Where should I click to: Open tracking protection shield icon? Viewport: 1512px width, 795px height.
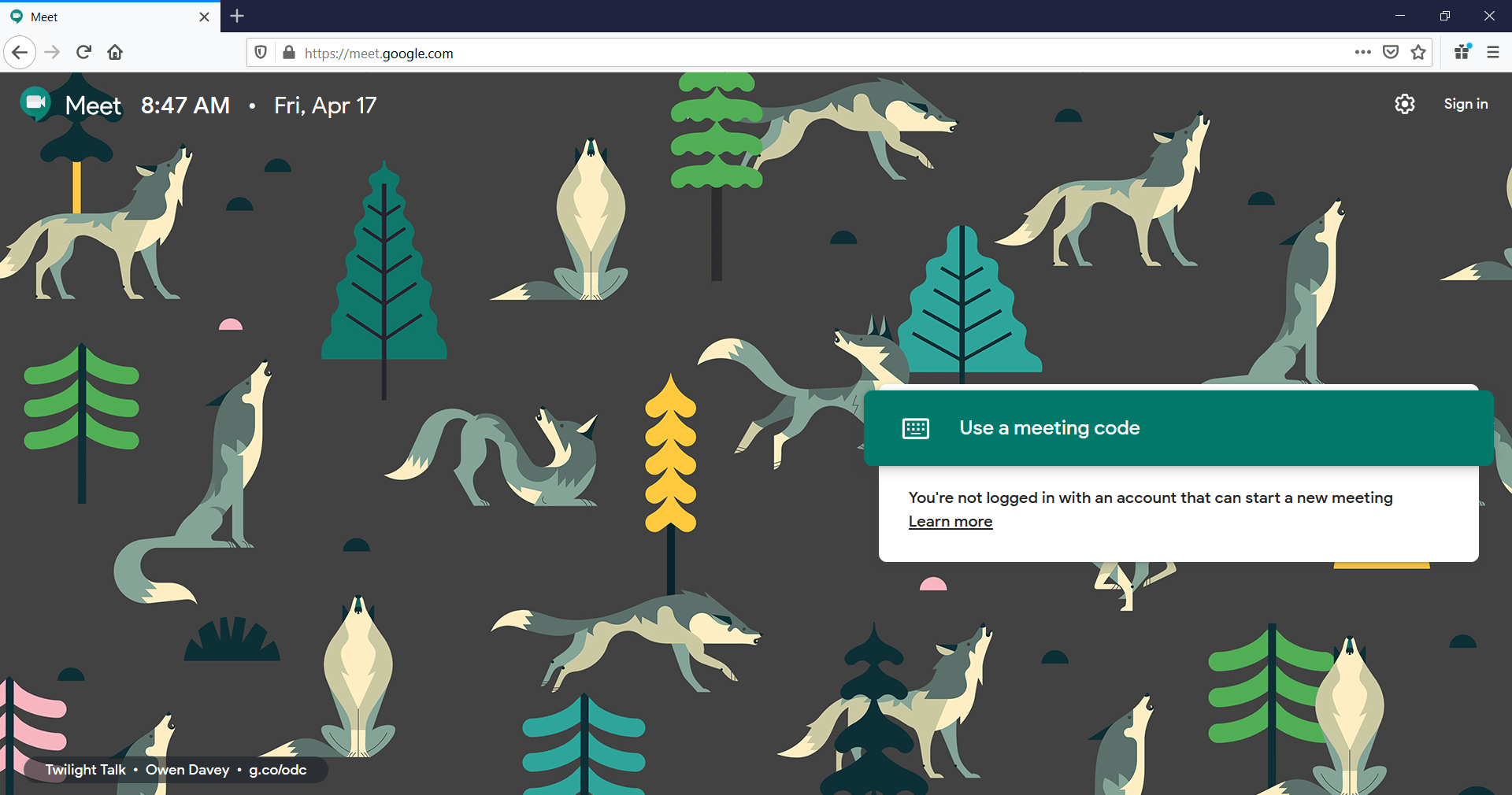click(x=261, y=53)
